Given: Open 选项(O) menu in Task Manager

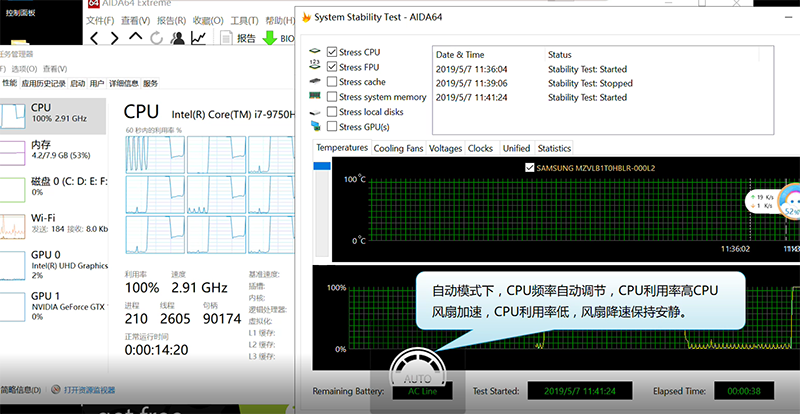Looking at the screenshot, I should click(24, 69).
